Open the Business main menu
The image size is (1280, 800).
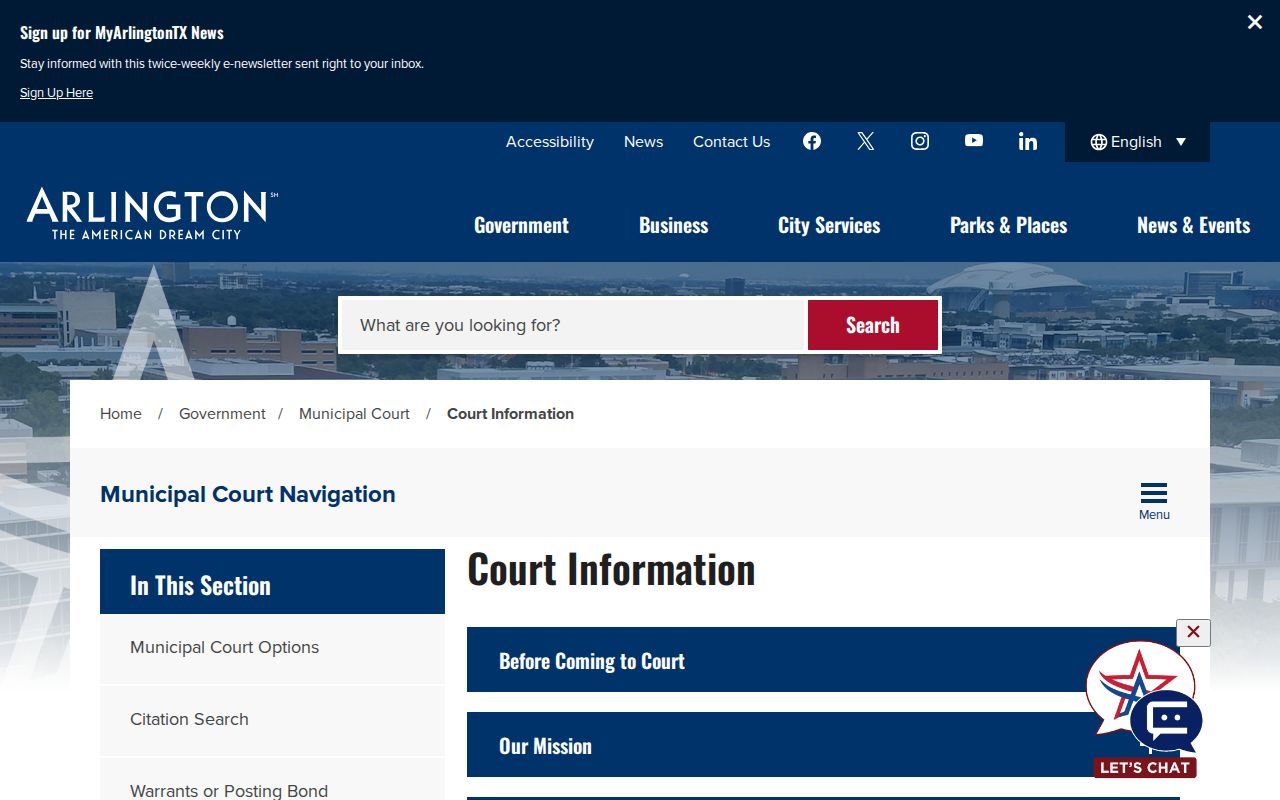coord(674,225)
